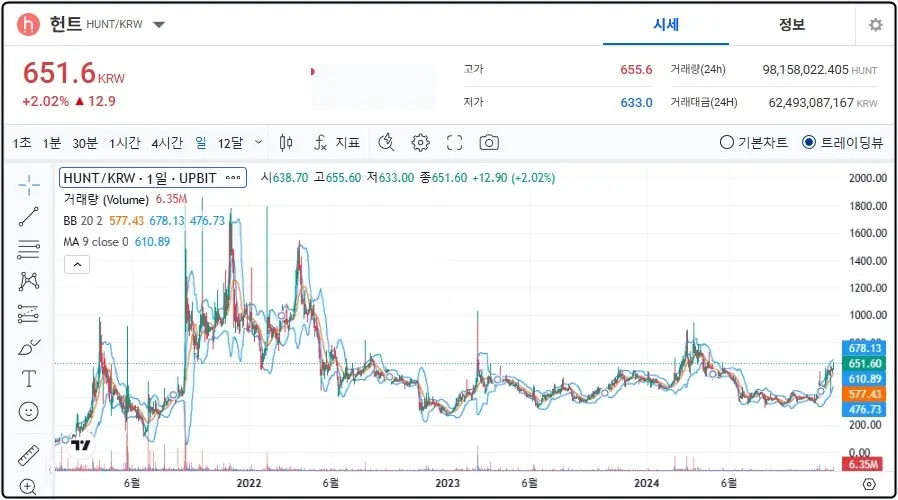The height and width of the screenshot is (500, 898).
Task: Click the 610.89 MA price label
Action: point(864,379)
